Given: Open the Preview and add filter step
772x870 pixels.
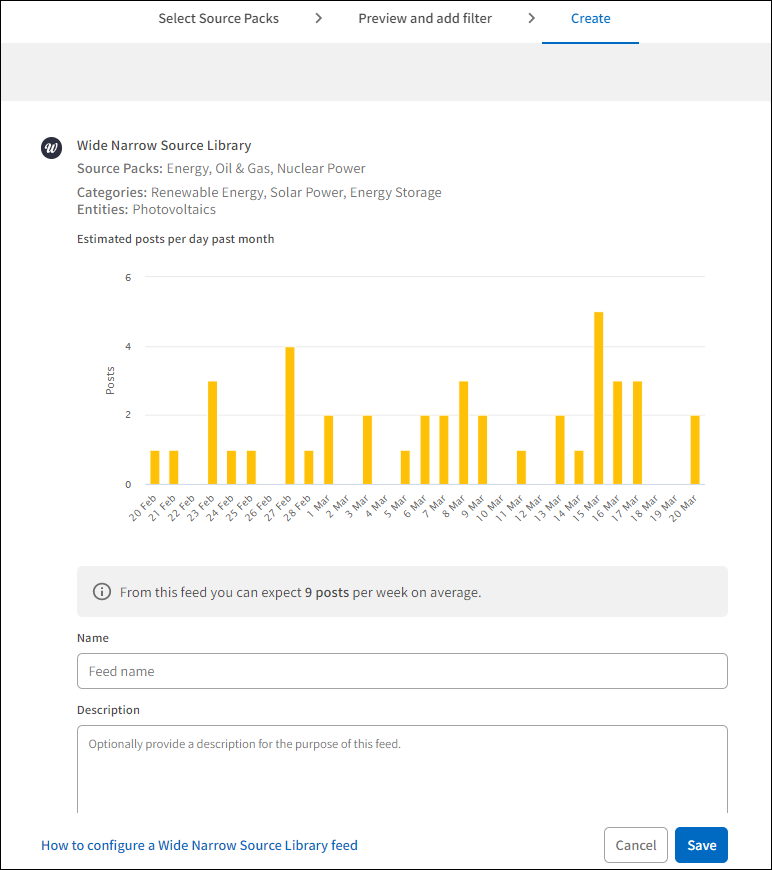Looking at the screenshot, I should pyautogui.click(x=425, y=18).
